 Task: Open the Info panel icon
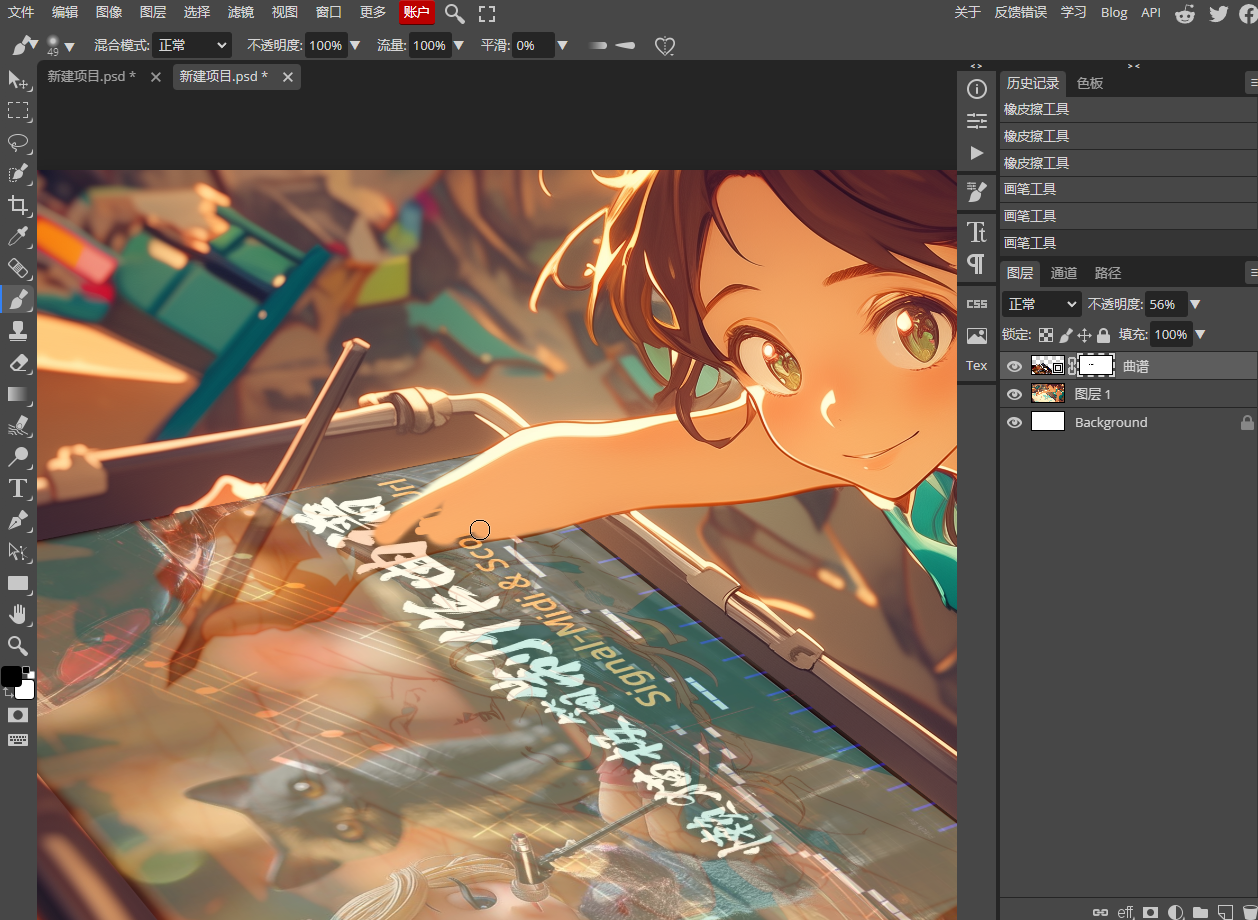point(976,89)
